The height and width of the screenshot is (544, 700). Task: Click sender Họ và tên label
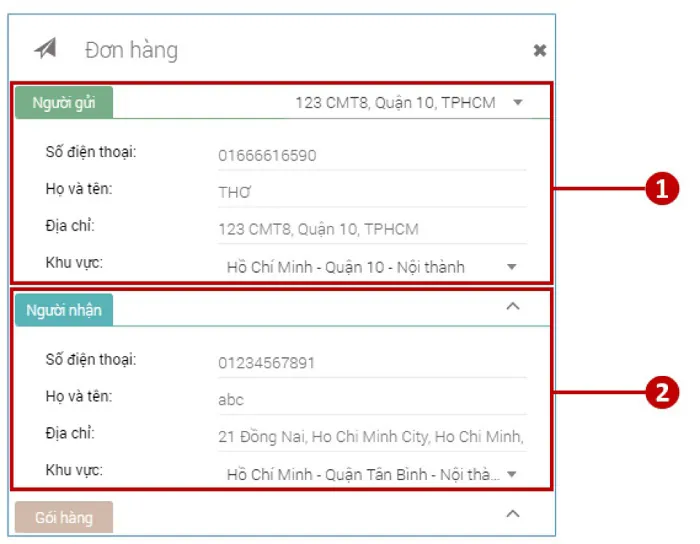(79, 189)
